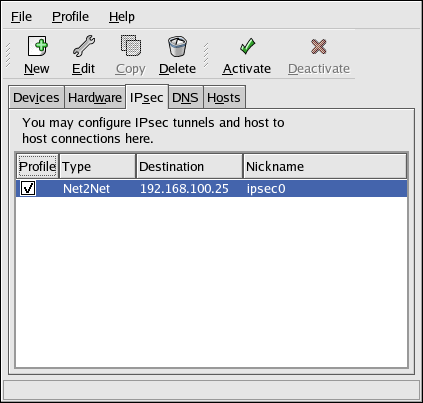Switch to the Devices tab
The image size is (423, 403).
36,98
